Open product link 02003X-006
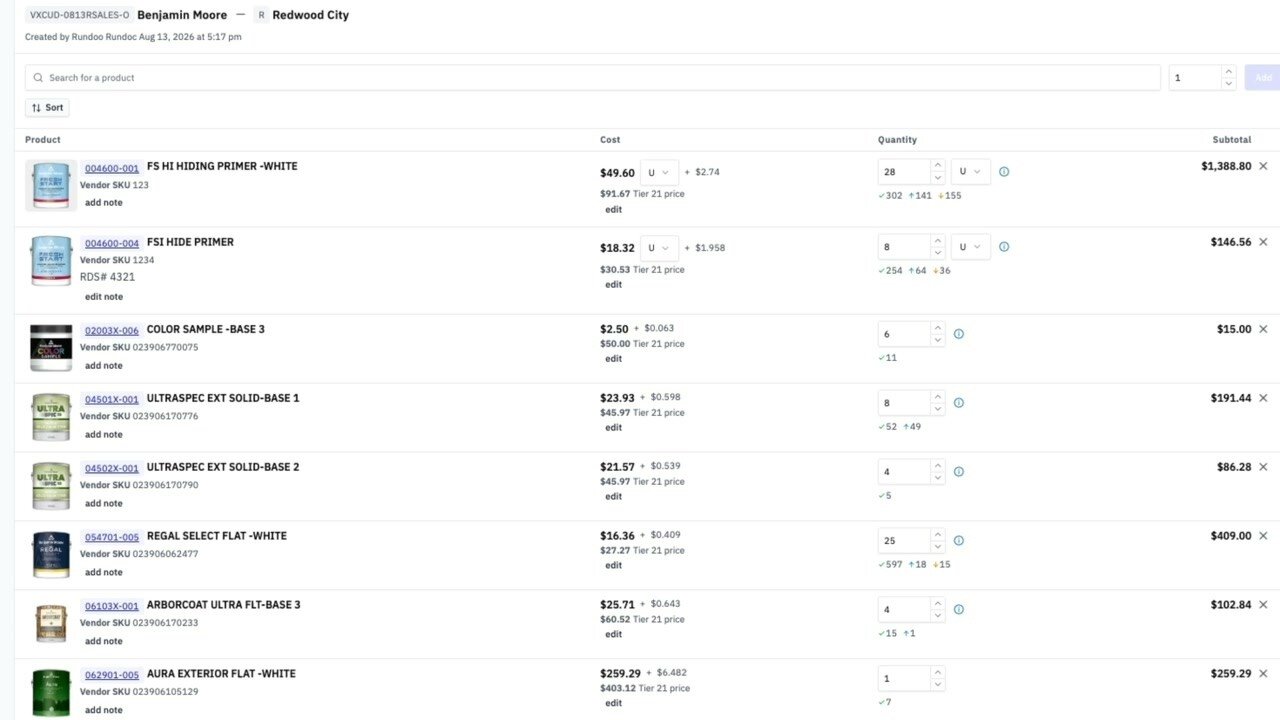 pos(112,331)
